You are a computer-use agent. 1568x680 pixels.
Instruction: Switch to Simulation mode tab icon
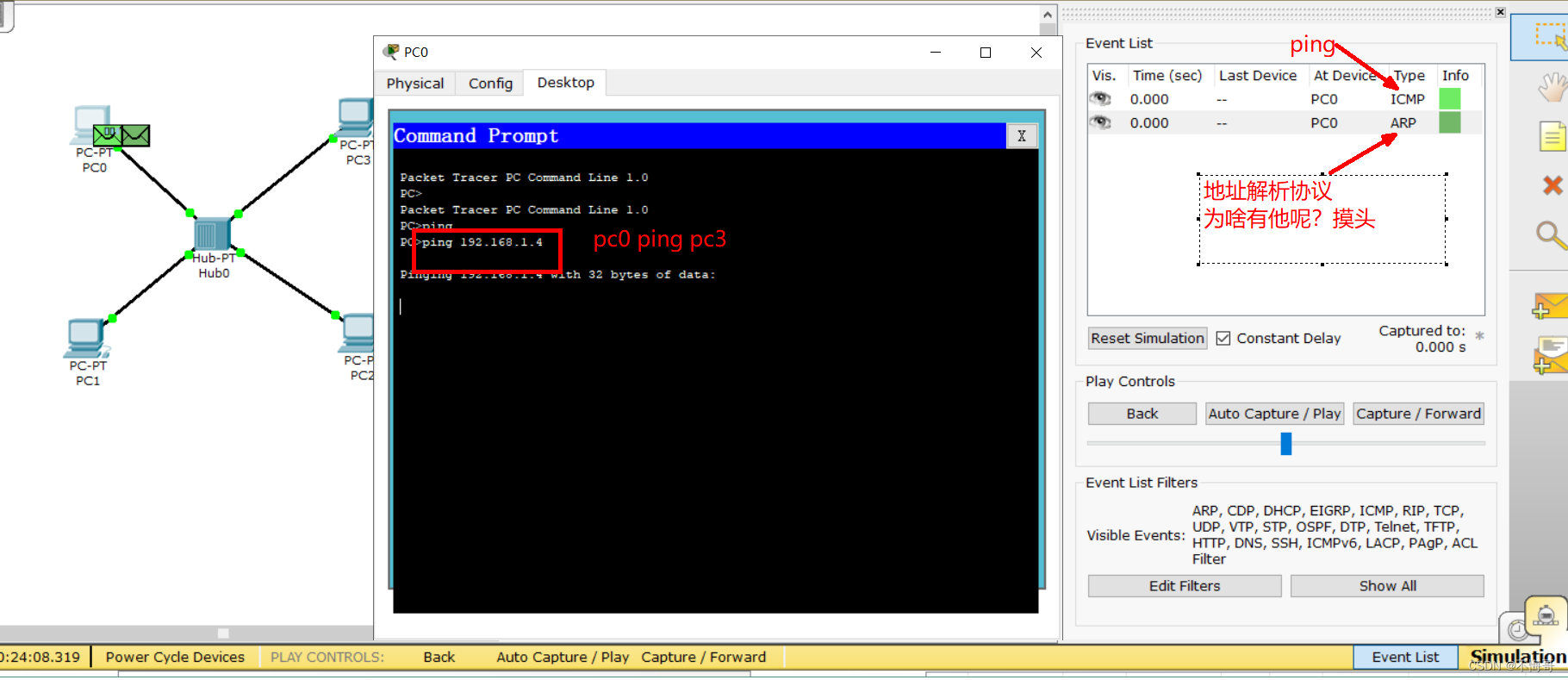1546,616
